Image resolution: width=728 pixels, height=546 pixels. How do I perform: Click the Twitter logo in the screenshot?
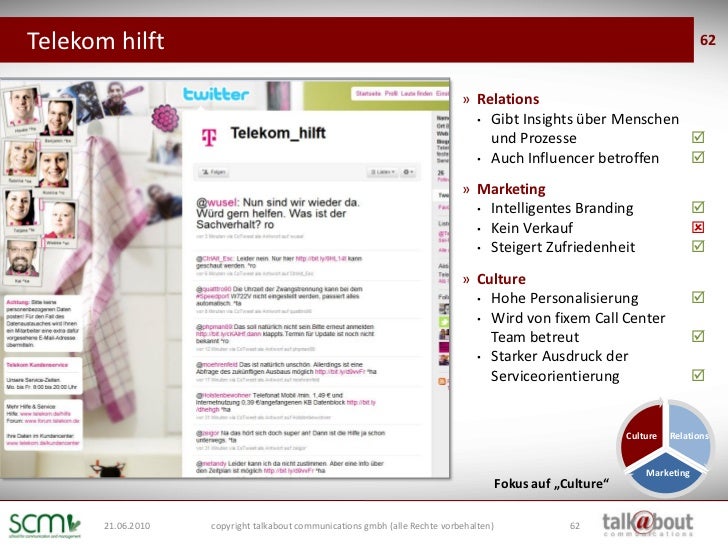[216, 94]
